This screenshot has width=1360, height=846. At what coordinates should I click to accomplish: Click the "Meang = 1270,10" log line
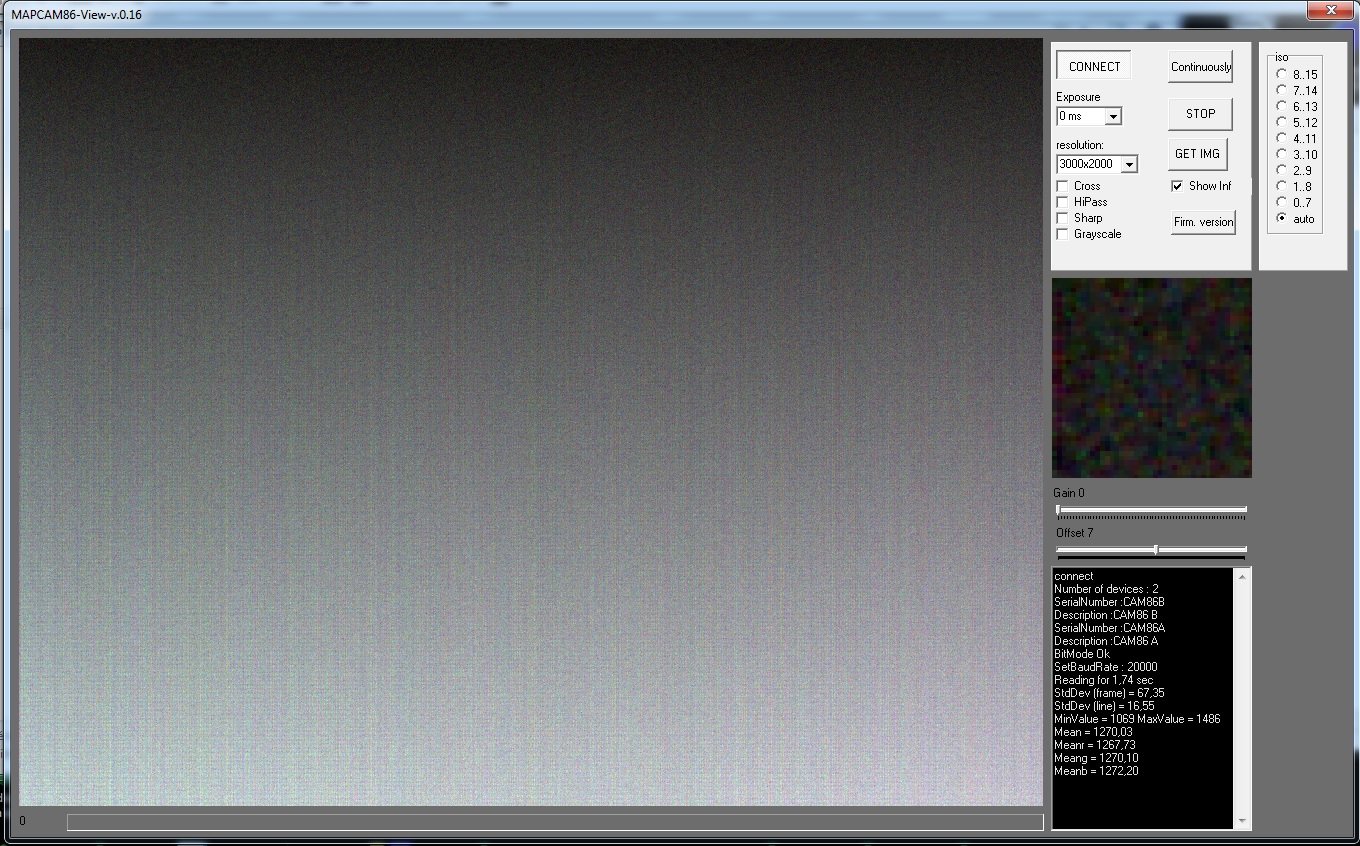click(1096, 758)
